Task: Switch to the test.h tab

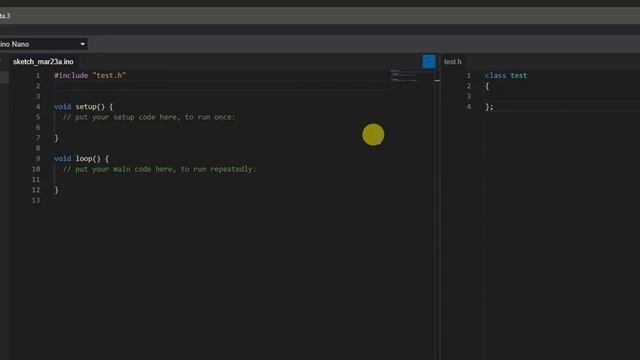Action: point(453,62)
